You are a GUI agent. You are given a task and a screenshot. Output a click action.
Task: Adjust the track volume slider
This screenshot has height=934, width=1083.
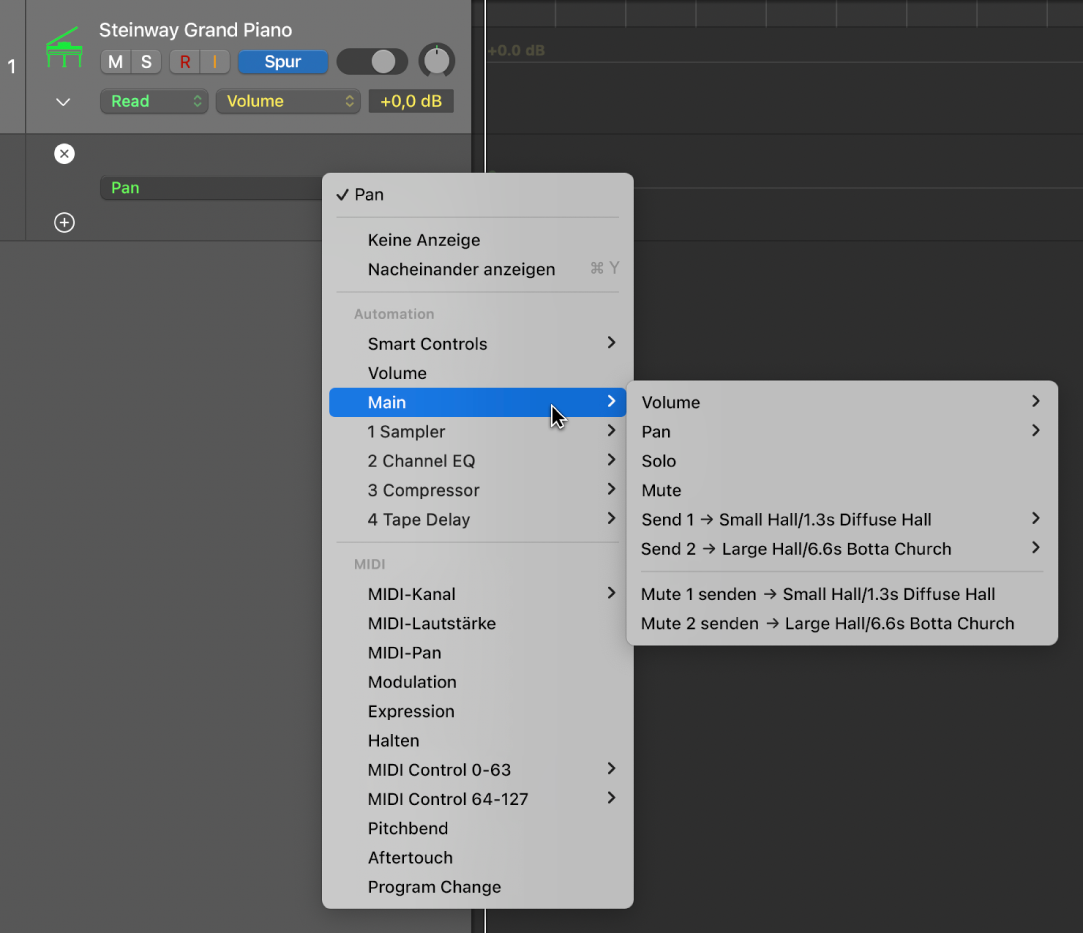coord(372,62)
